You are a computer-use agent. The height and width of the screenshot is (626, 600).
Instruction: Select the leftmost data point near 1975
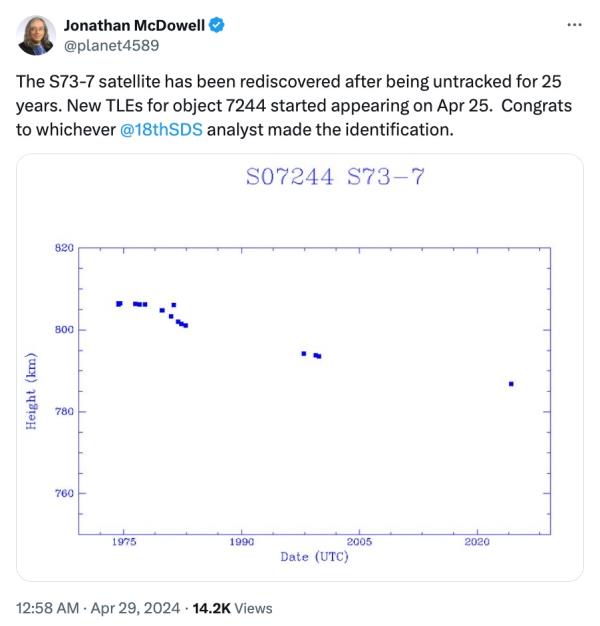pos(119,303)
